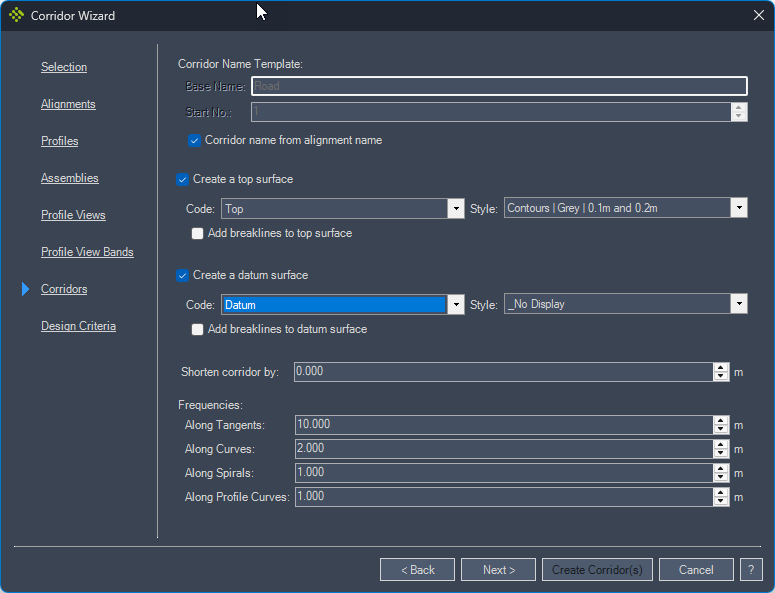Go to the Selection step
Screen dimensions: 775x593
pyautogui.click(x=64, y=67)
